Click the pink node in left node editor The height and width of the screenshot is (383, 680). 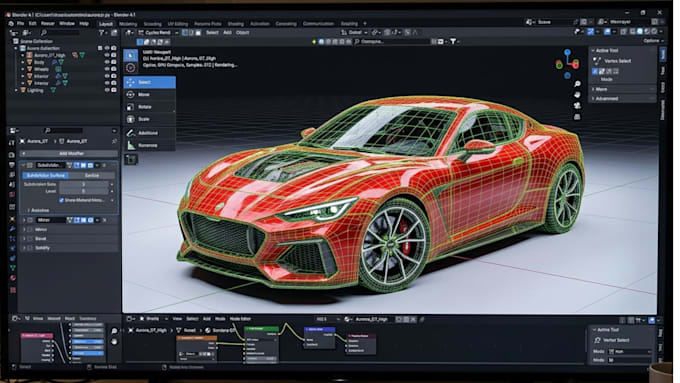pyautogui.click(x=37, y=335)
